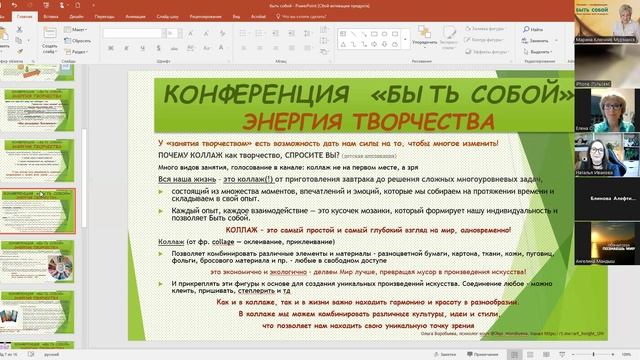Click Shape Fill (Заливка фигуры)
This screenshot has height=360, width=640.
485,29
